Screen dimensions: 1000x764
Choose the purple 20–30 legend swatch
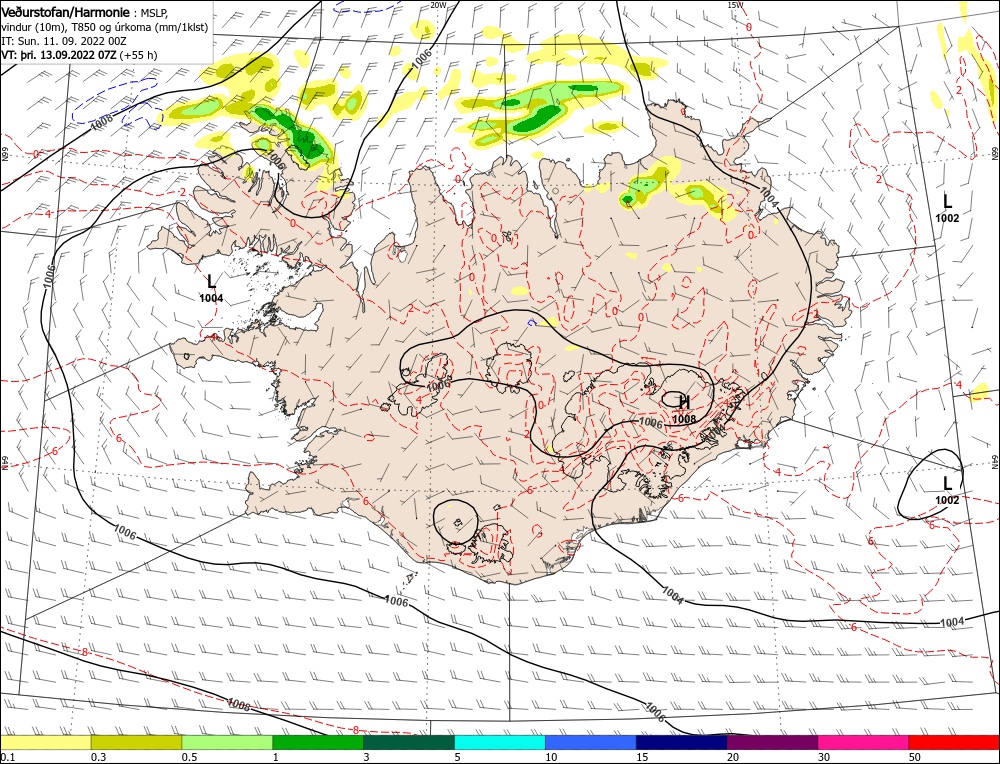(x=772, y=742)
